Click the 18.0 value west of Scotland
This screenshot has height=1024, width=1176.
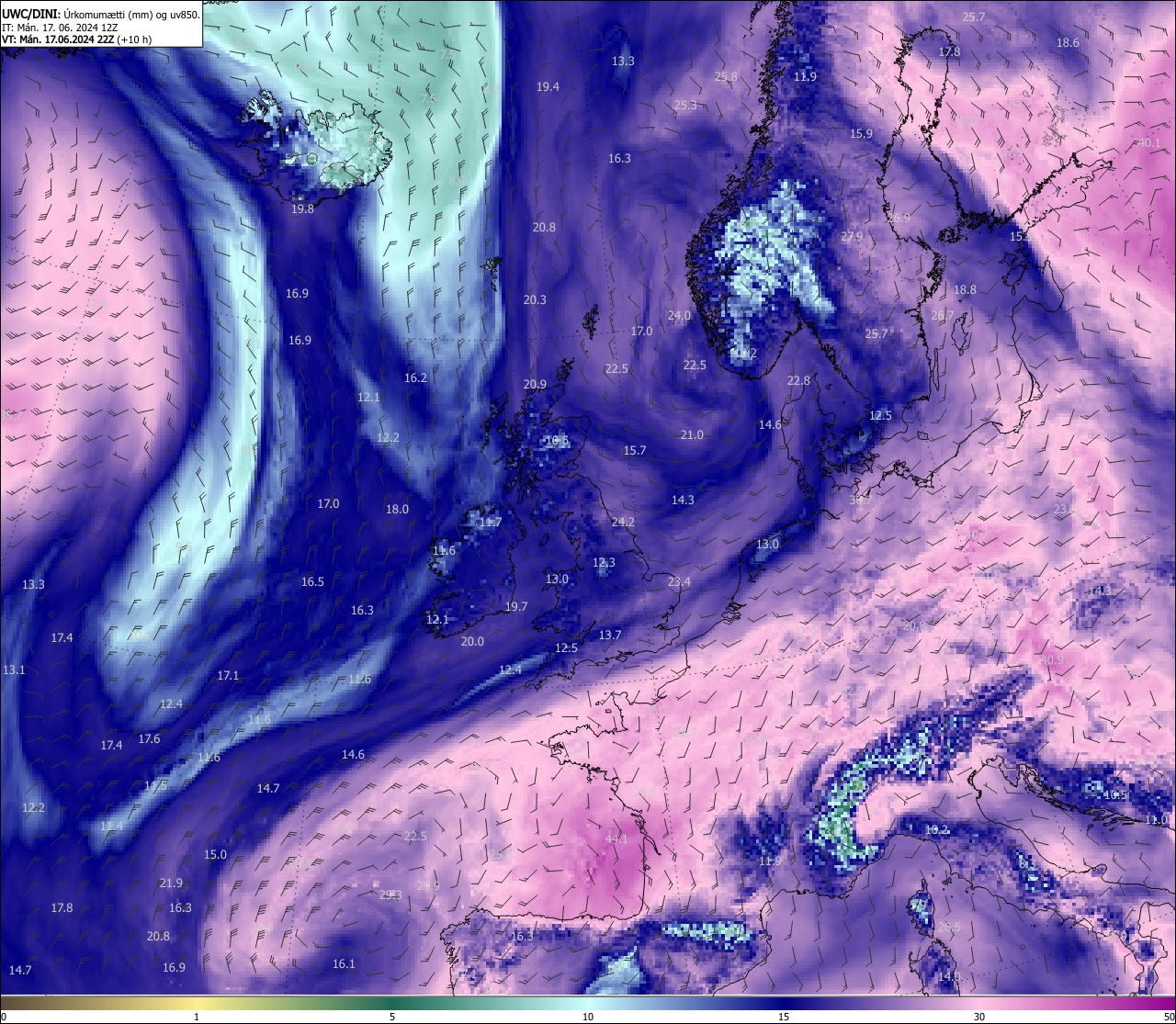pyautogui.click(x=397, y=509)
